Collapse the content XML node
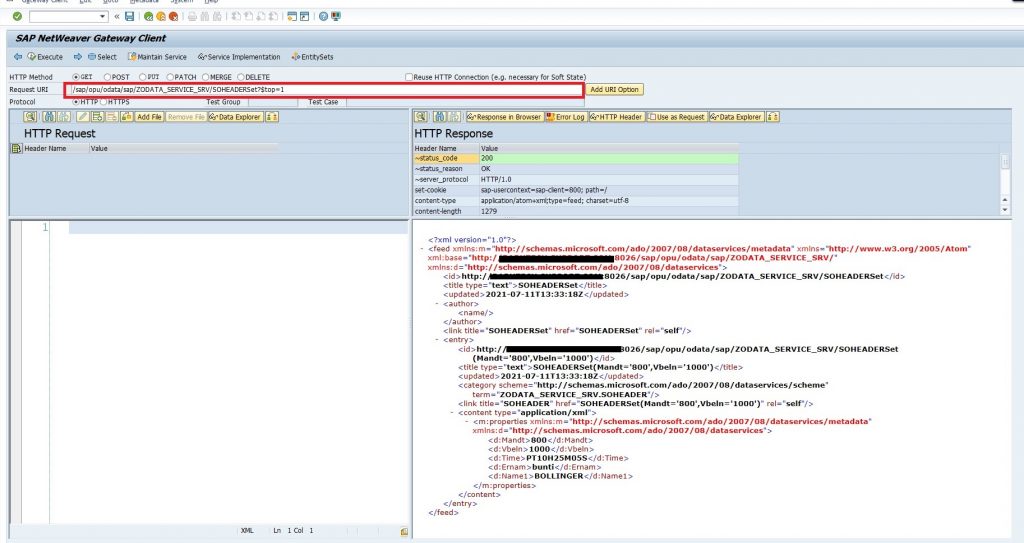Viewport: 1024px width, 543px height. tap(452, 413)
